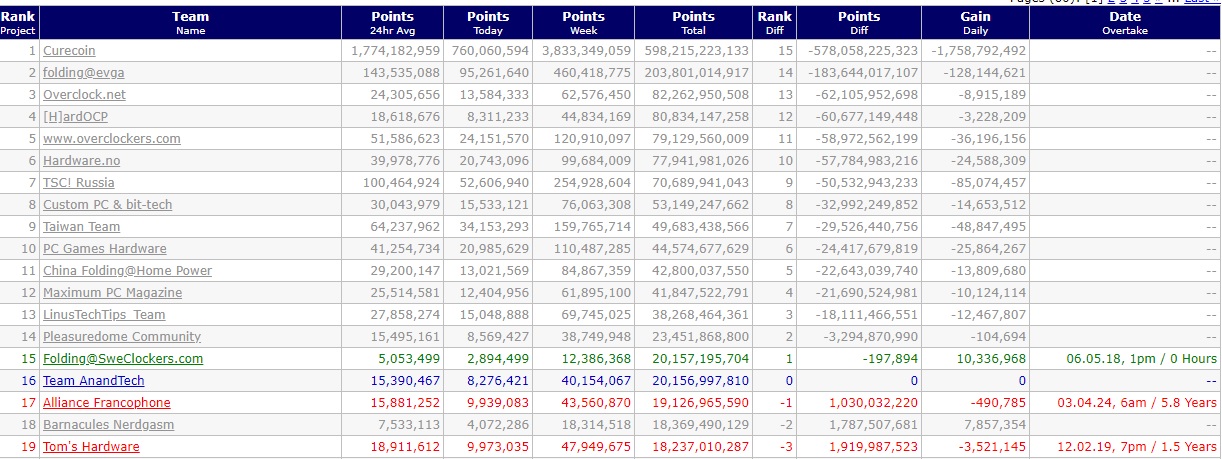Open the Barnacules Nerdgasm team link

point(110,424)
